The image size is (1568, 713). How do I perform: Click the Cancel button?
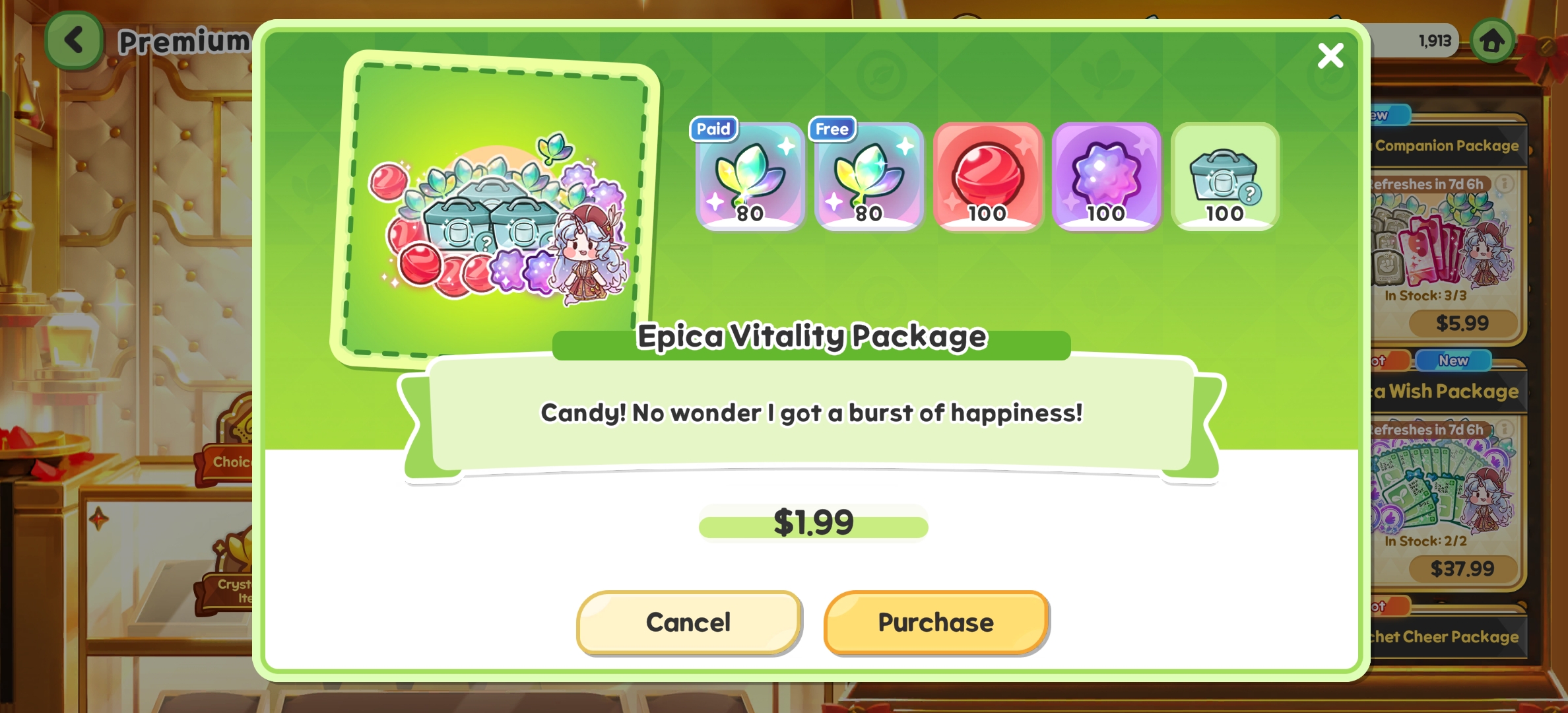(x=688, y=623)
